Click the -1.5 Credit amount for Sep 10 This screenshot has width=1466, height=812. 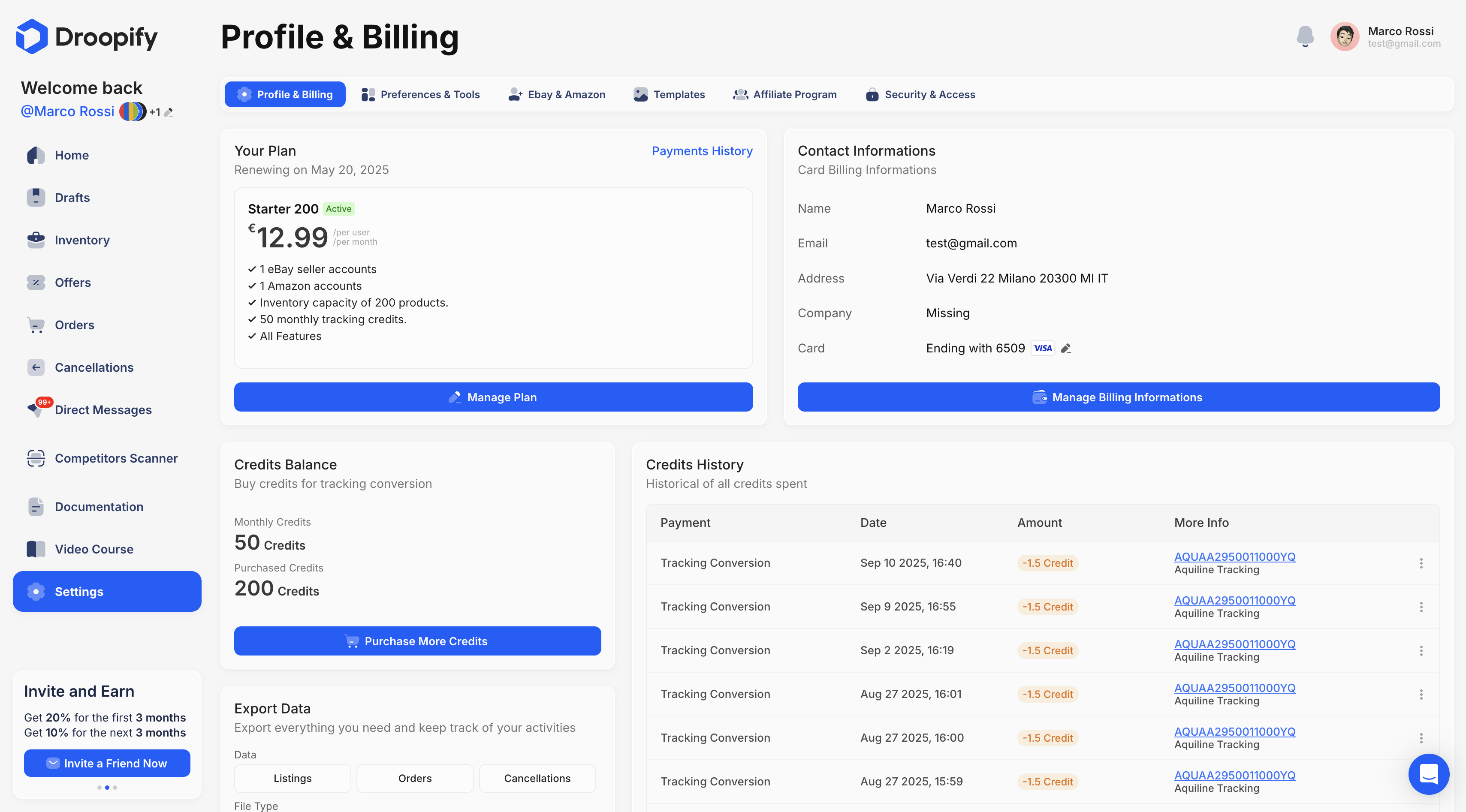[1047, 563]
